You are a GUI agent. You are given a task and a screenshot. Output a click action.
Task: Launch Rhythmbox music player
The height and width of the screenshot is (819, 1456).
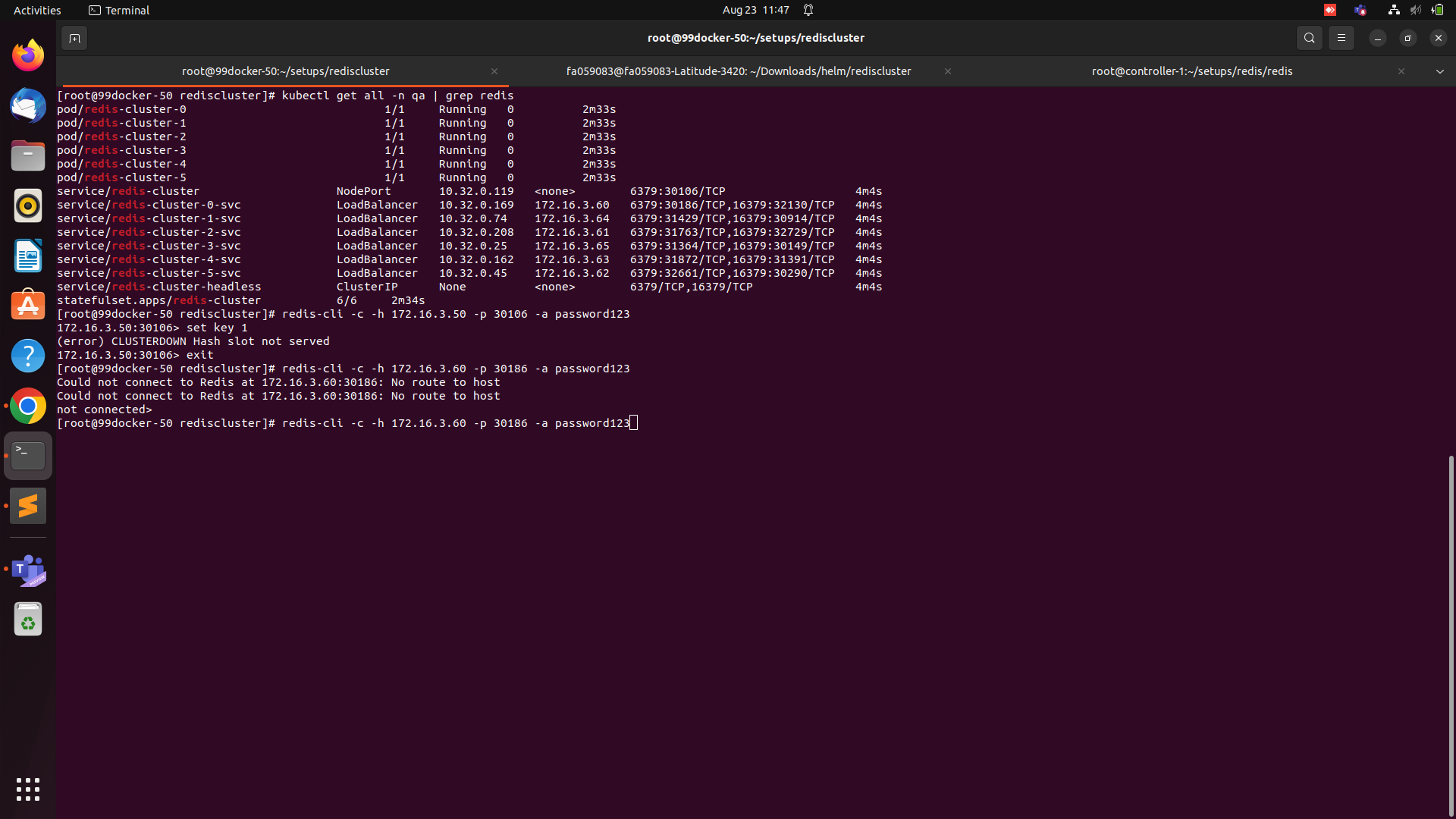27,206
